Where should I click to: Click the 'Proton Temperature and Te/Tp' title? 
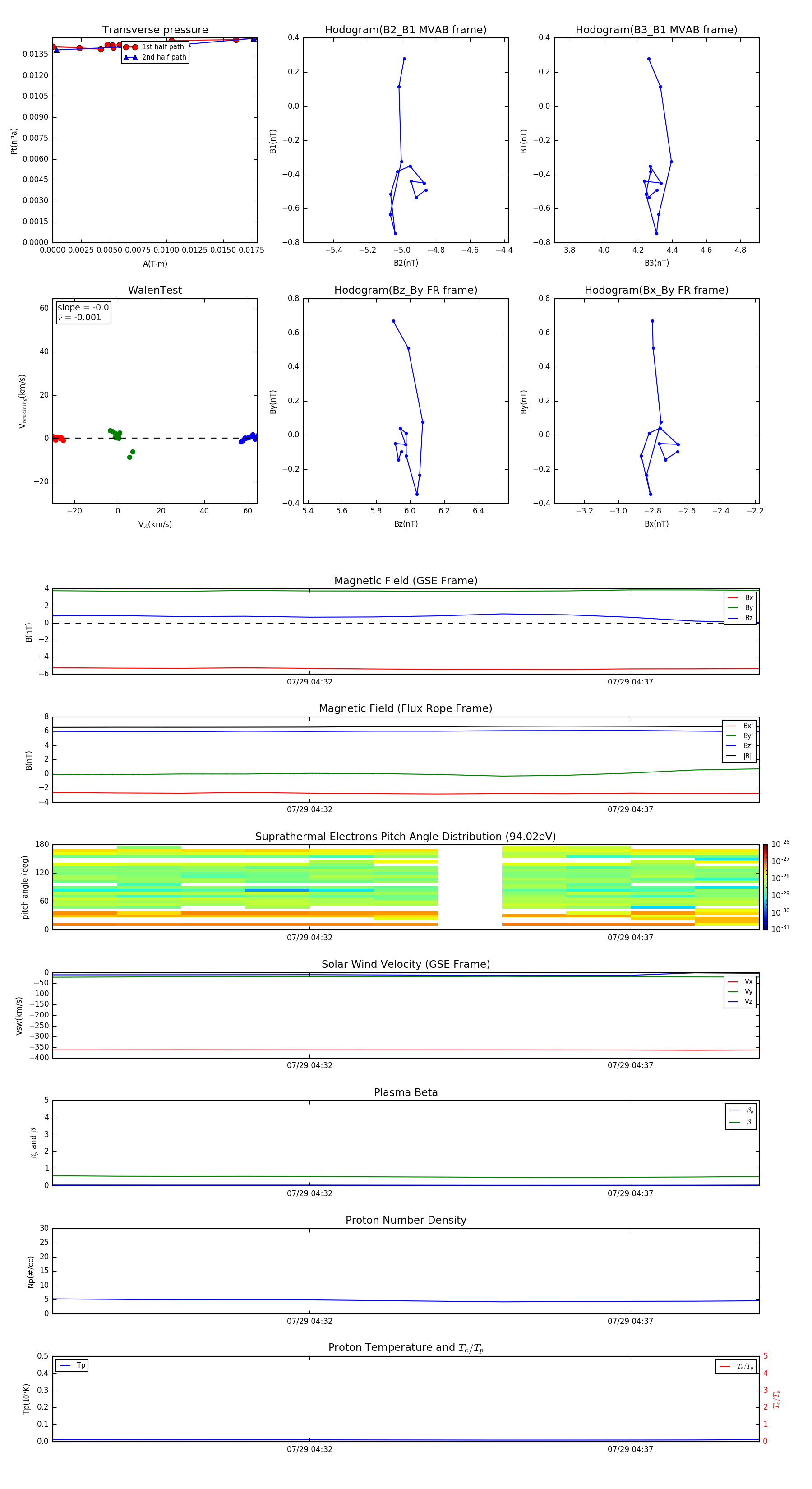(x=406, y=1348)
